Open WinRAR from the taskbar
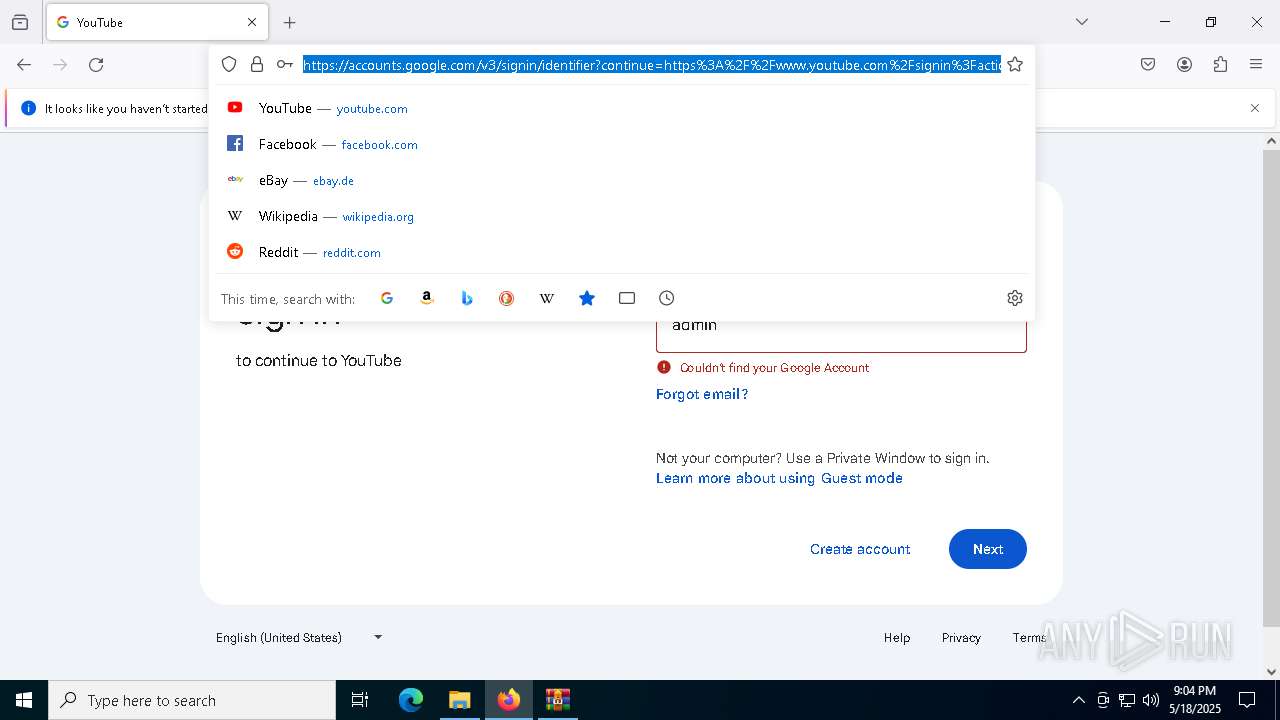This screenshot has width=1280, height=720. (x=558, y=700)
